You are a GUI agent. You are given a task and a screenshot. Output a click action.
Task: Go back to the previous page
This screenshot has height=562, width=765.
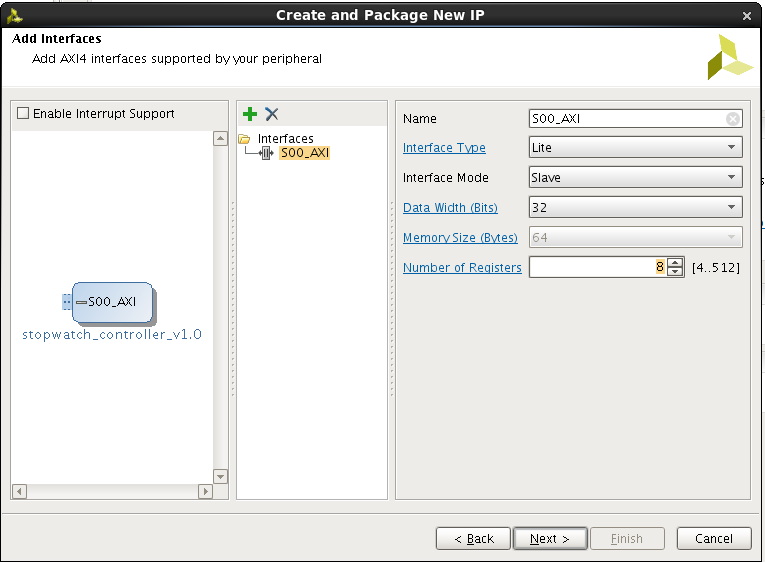click(473, 539)
